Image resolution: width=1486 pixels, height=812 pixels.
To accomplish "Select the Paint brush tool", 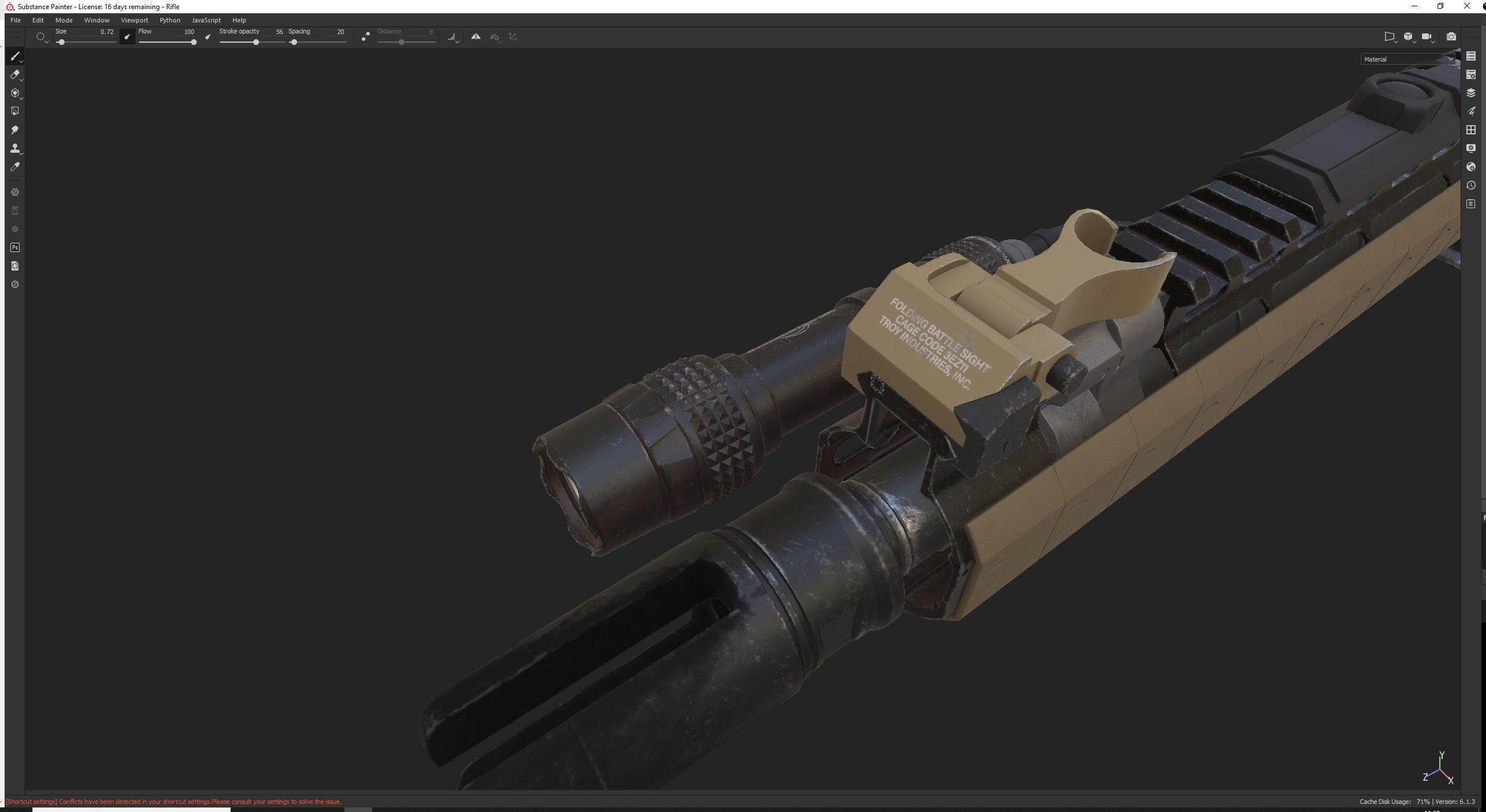I will pos(16,56).
